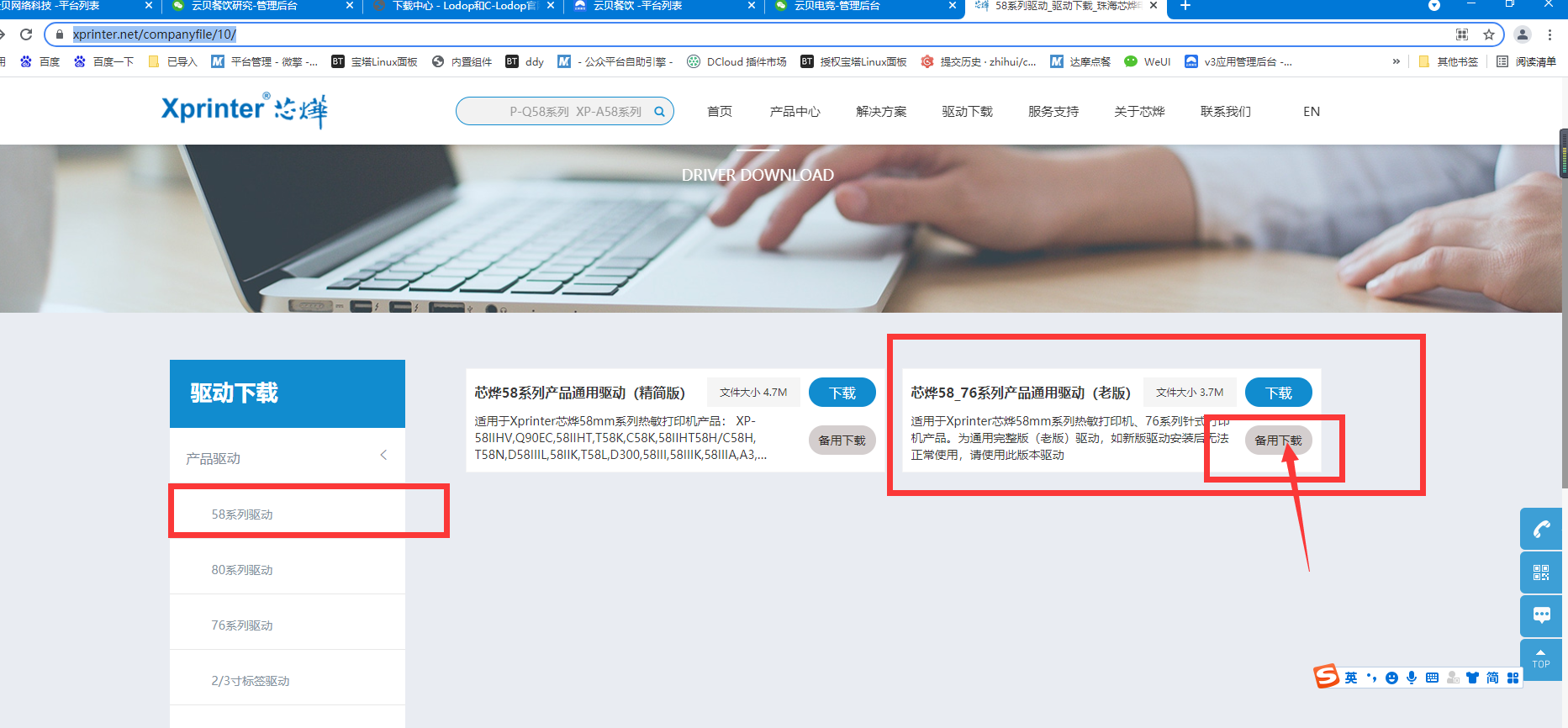Expand the bookmarks overflow chevron
1568x728 pixels.
(1396, 61)
